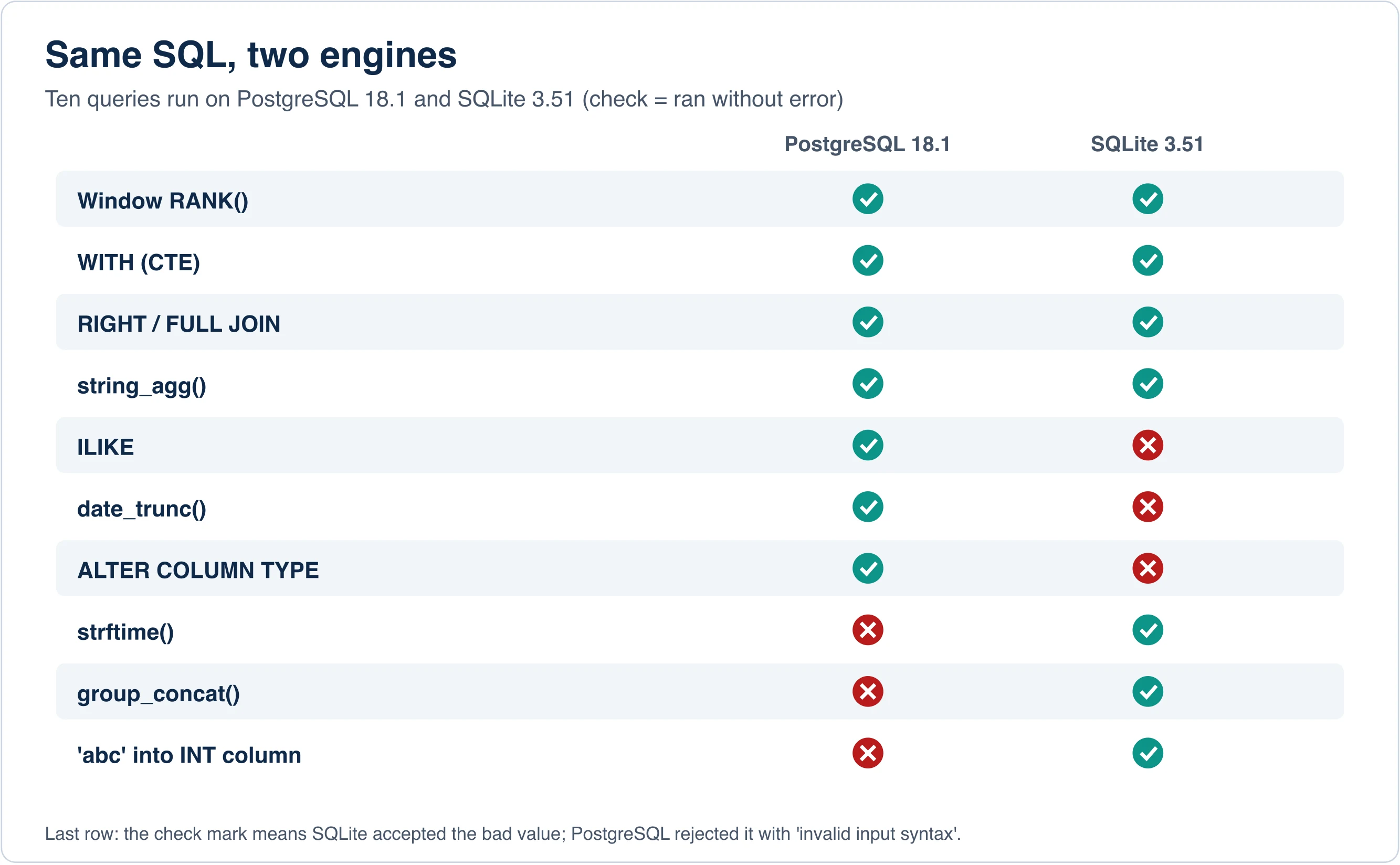The width and height of the screenshot is (1400, 865).
Task: Click the PostgreSQL 18.1 column header
Action: (x=867, y=144)
